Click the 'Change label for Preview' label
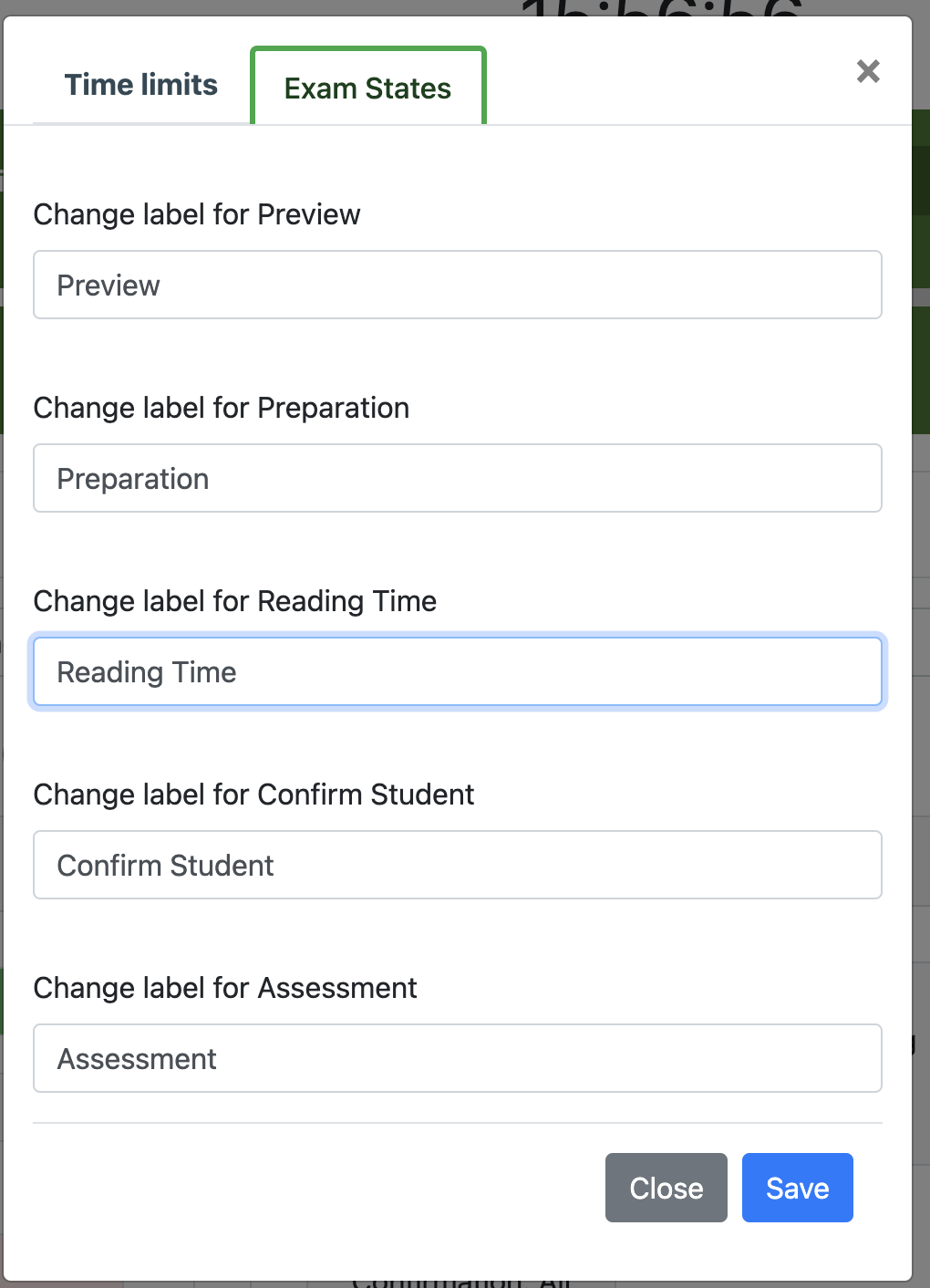Viewport: 930px width, 1288px height. click(x=197, y=214)
